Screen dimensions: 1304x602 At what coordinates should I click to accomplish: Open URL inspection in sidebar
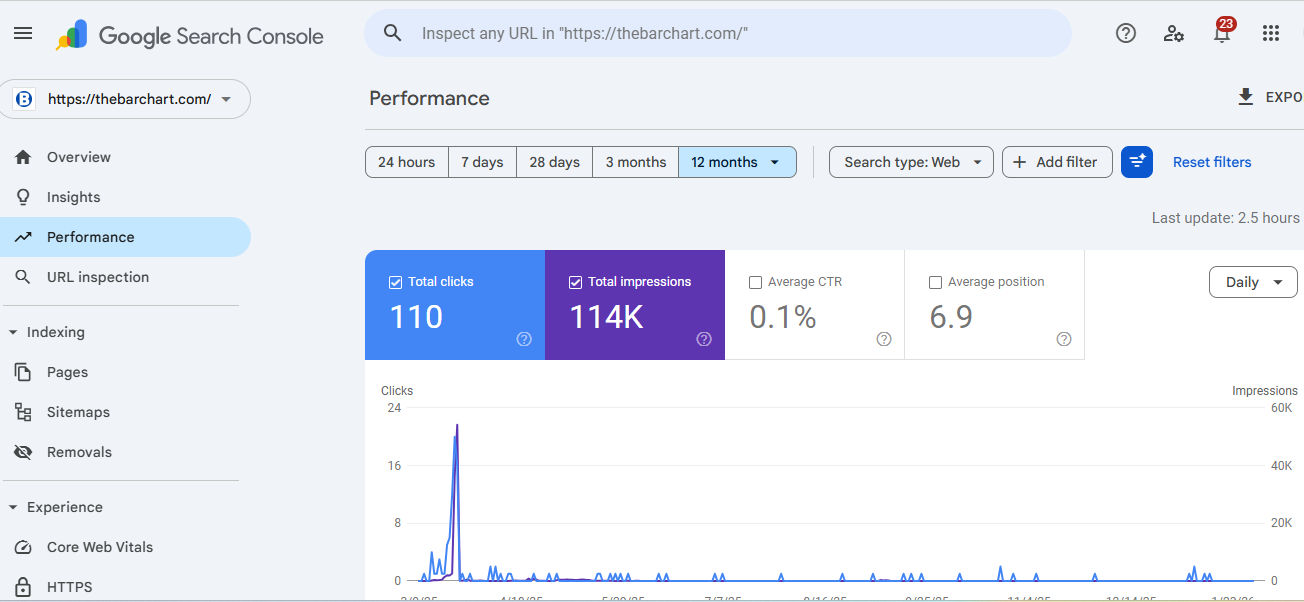(x=97, y=277)
